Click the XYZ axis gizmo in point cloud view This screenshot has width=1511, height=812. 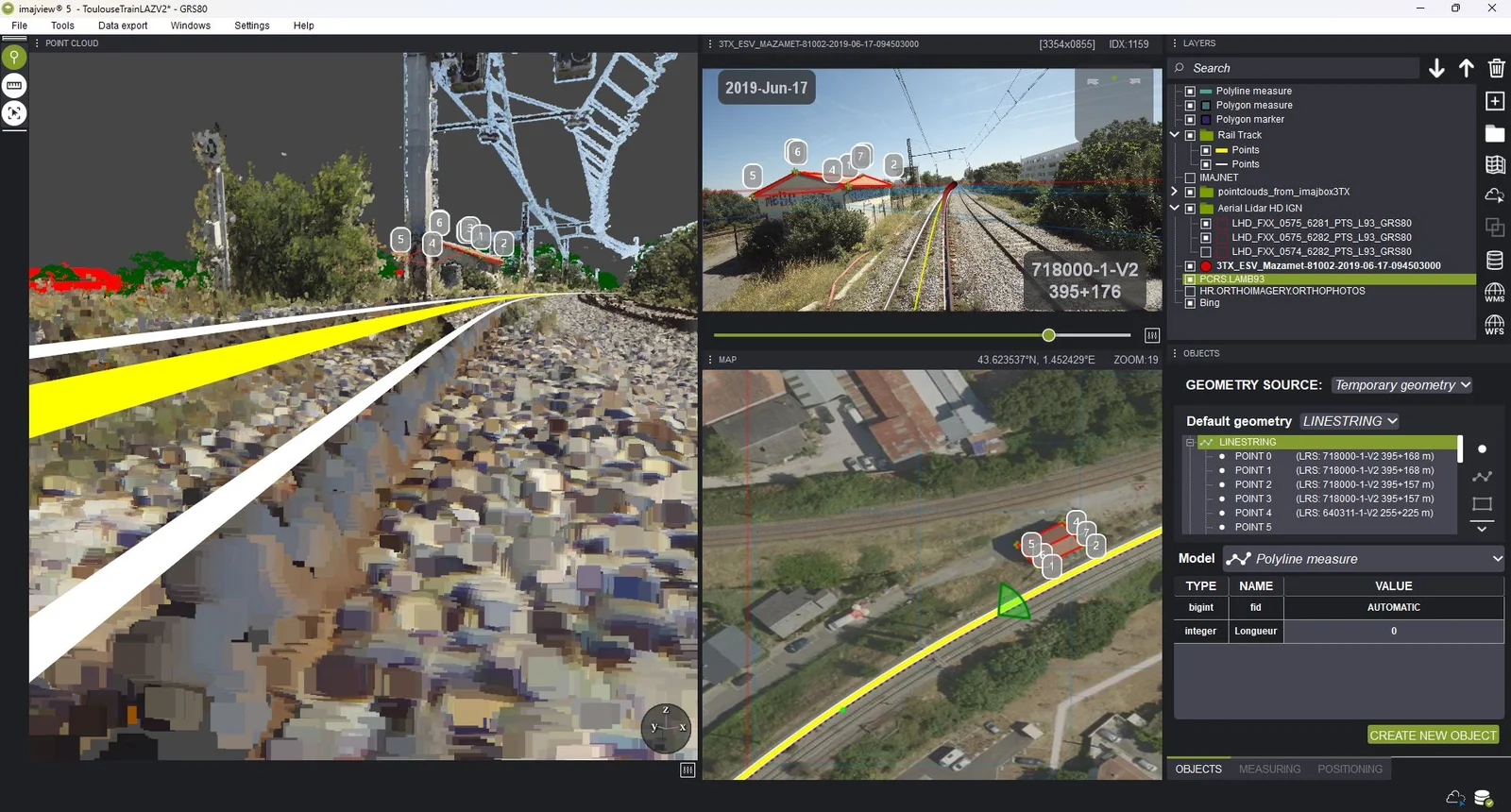coord(666,726)
